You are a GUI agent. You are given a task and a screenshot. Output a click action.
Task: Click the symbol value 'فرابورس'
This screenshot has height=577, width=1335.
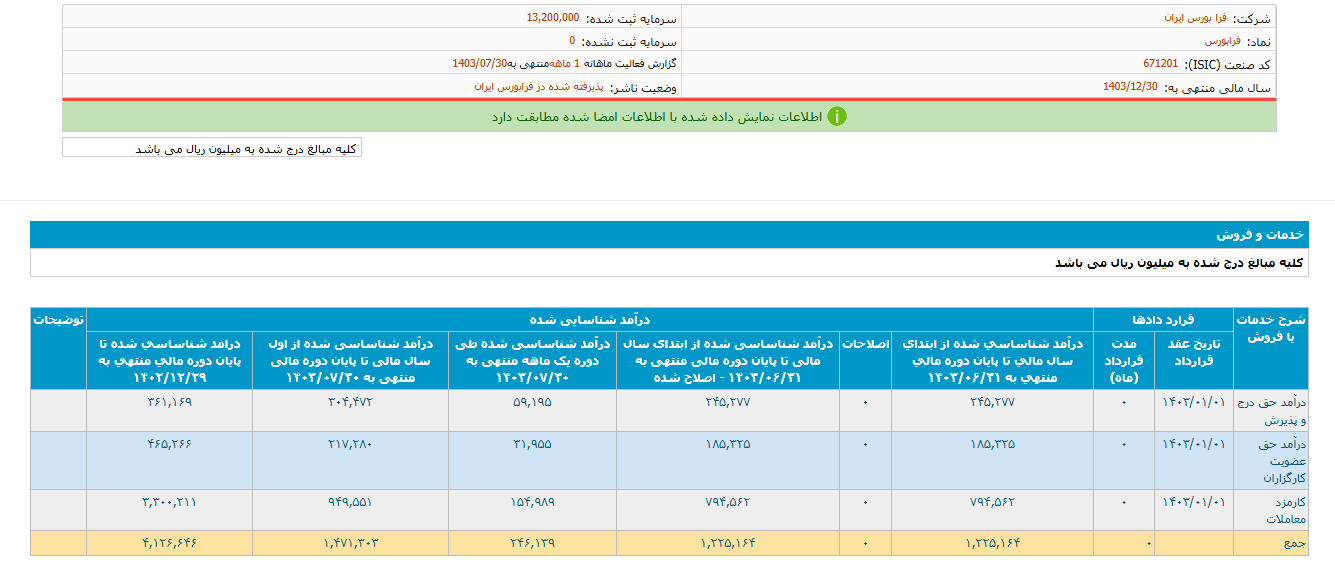[x=1222, y=41]
